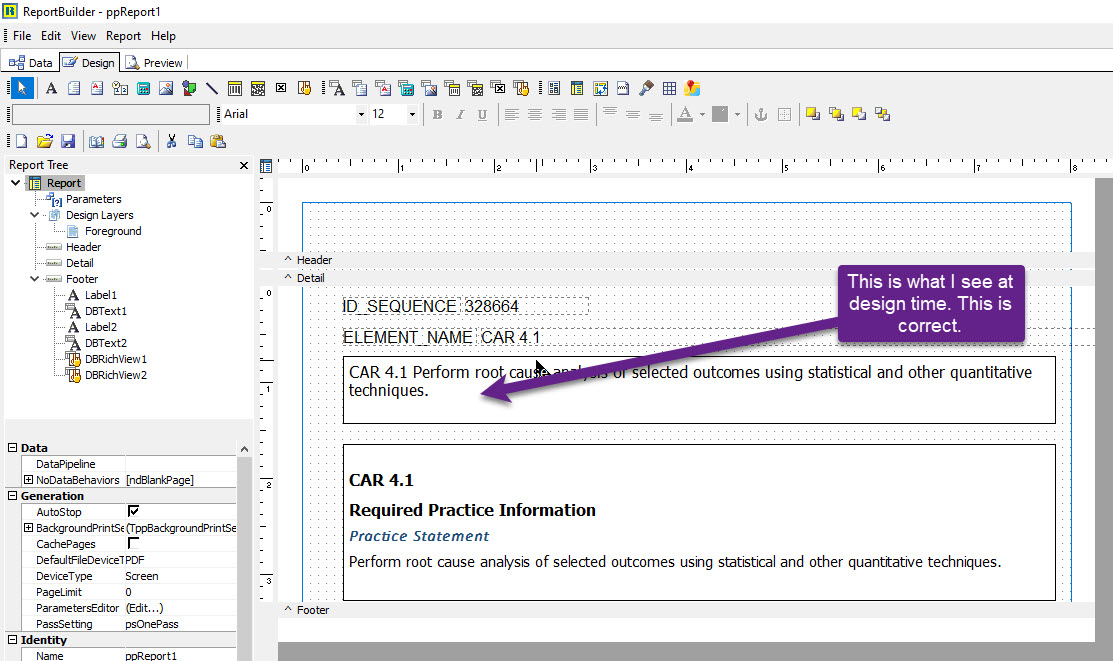Viewport: 1113px width, 661px height.
Task: Switch to the Data tab
Action: [x=31, y=62]
